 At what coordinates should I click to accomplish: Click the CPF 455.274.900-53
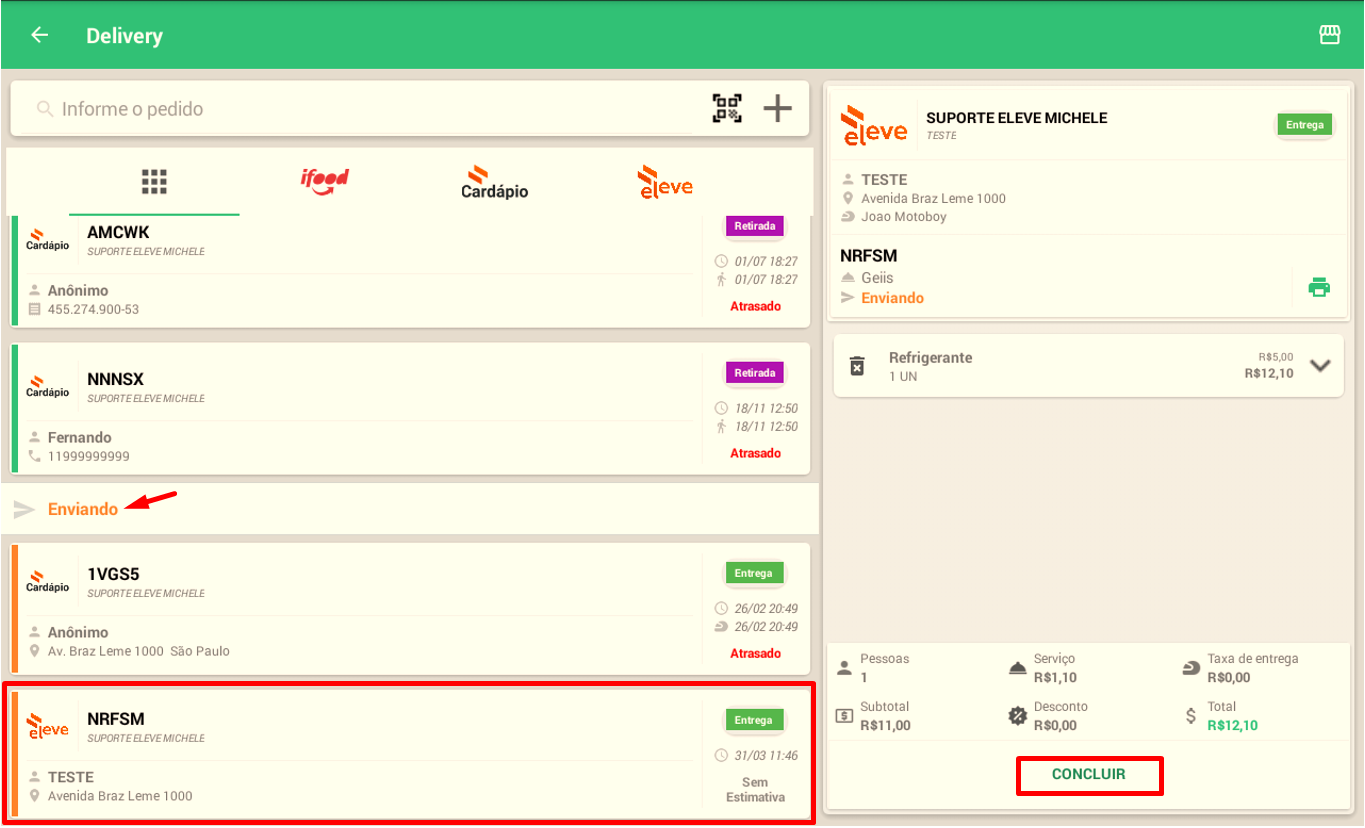tap(94, 309)
